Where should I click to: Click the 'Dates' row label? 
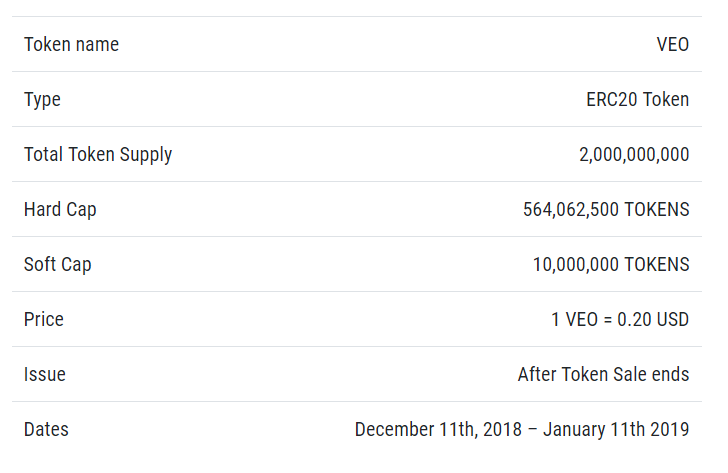pyautogui.click(x=46, y=430)
